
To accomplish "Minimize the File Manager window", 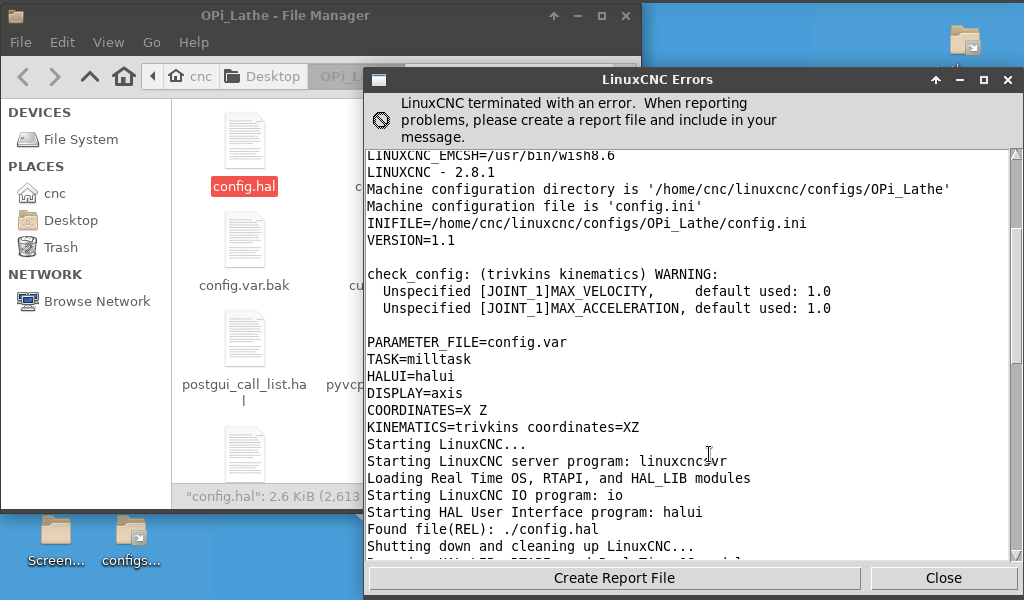I will [x=578, y=16].
